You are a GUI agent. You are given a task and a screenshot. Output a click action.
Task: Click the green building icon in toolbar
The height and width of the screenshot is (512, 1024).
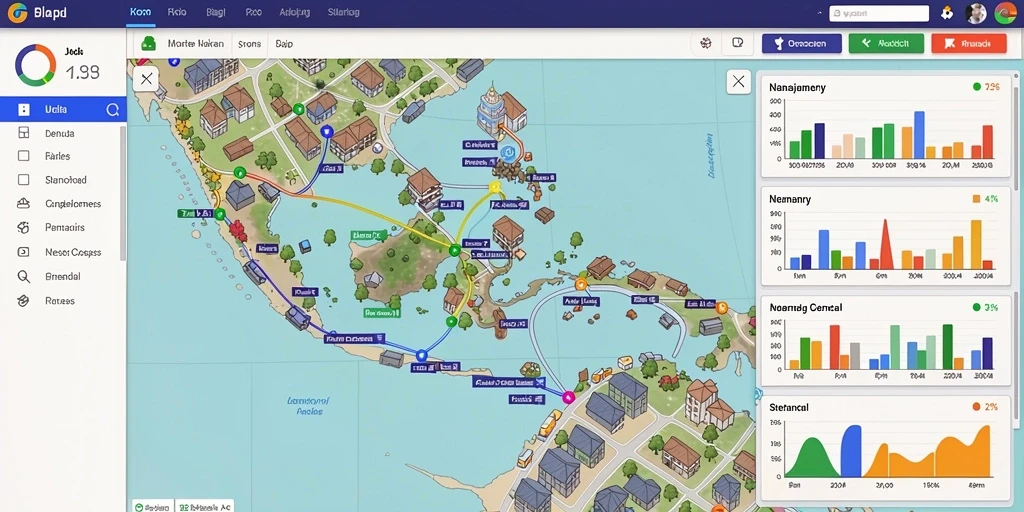click(149, 44)
